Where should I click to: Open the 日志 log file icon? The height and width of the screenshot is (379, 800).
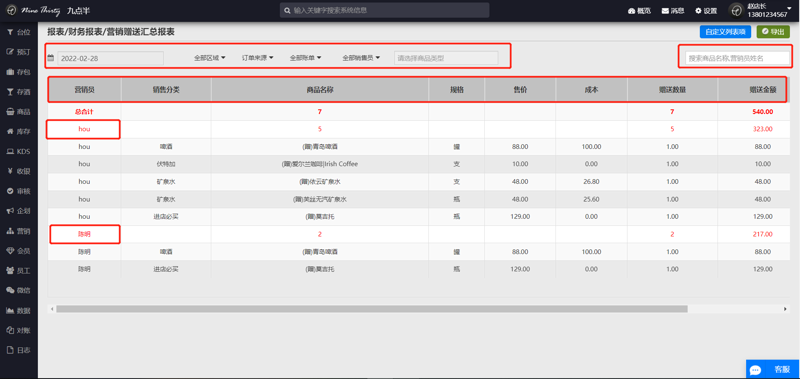pyautogui.click(x=10, y=350)
